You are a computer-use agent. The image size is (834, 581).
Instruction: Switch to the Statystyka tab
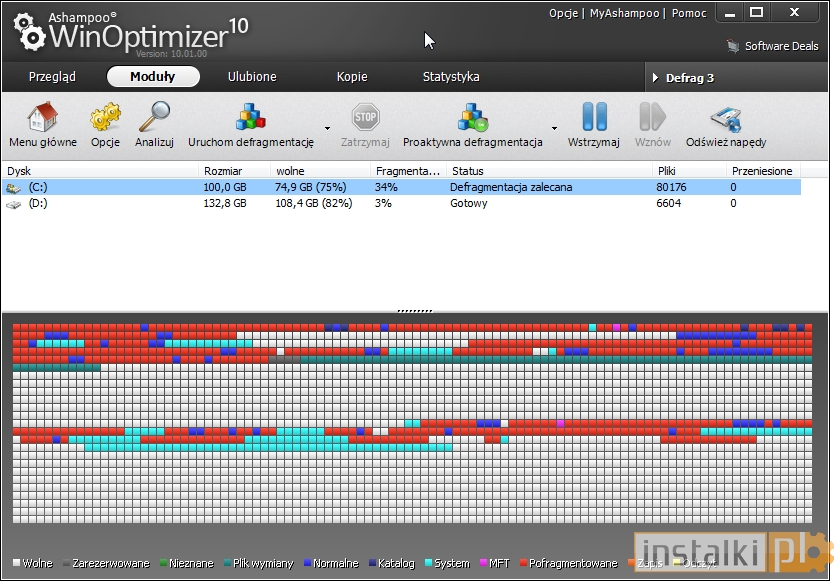coord(451,76)
